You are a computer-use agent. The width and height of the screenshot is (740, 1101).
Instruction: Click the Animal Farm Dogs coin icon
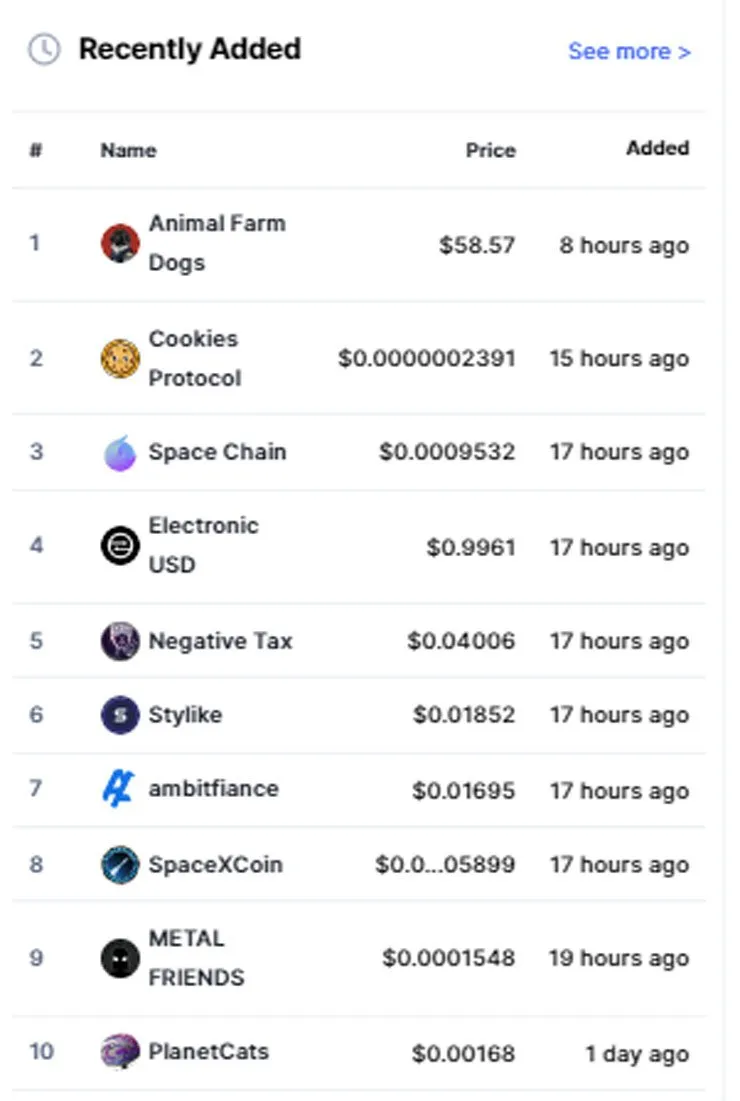[x=120, y=244]
